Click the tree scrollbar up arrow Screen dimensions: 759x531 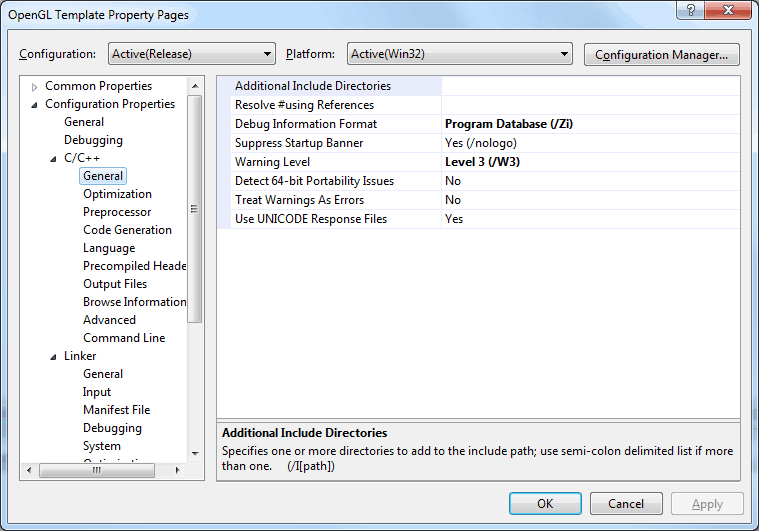coord(195,86)
